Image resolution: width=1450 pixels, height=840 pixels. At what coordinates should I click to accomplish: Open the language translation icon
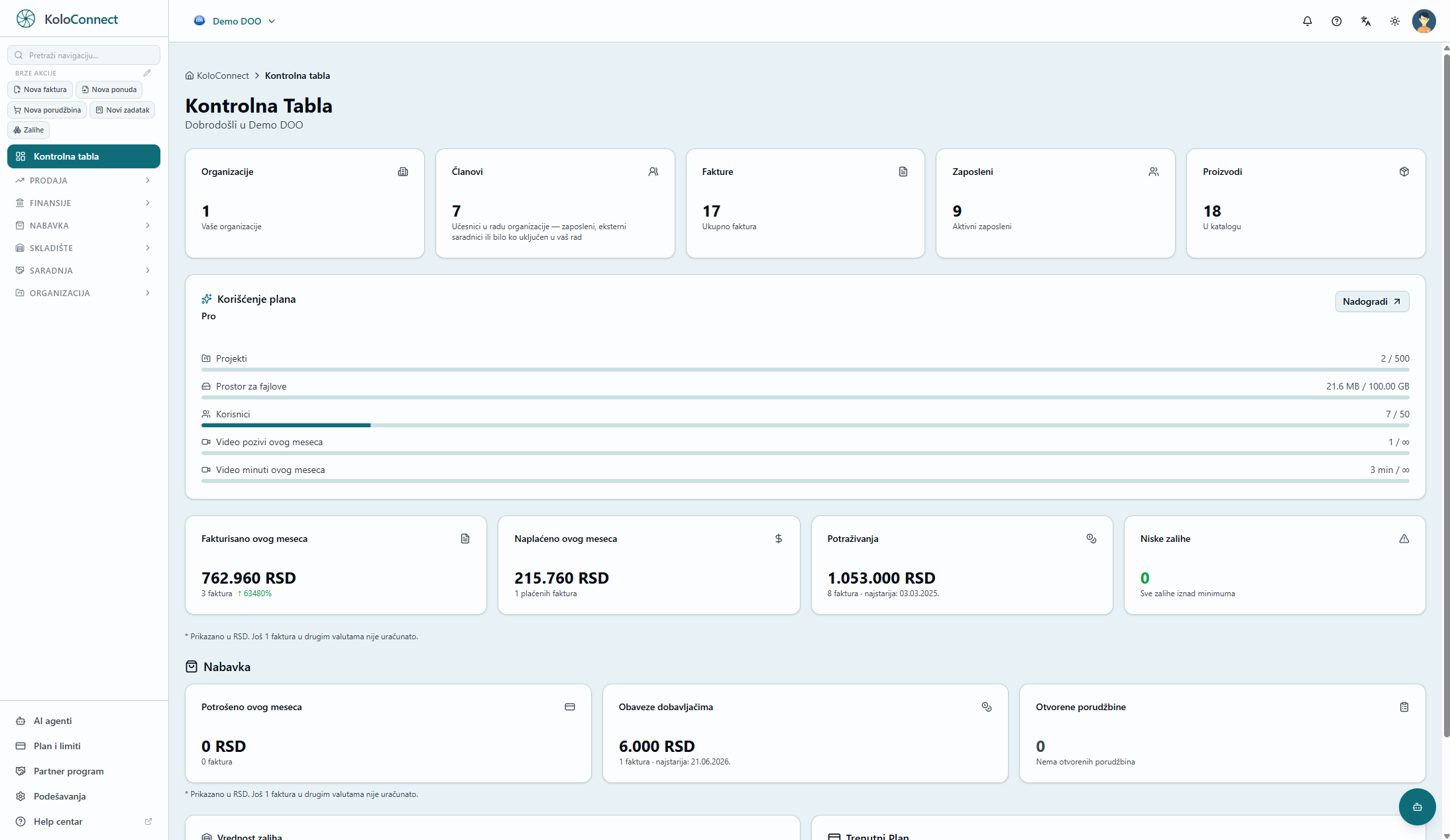(1365, 21)
